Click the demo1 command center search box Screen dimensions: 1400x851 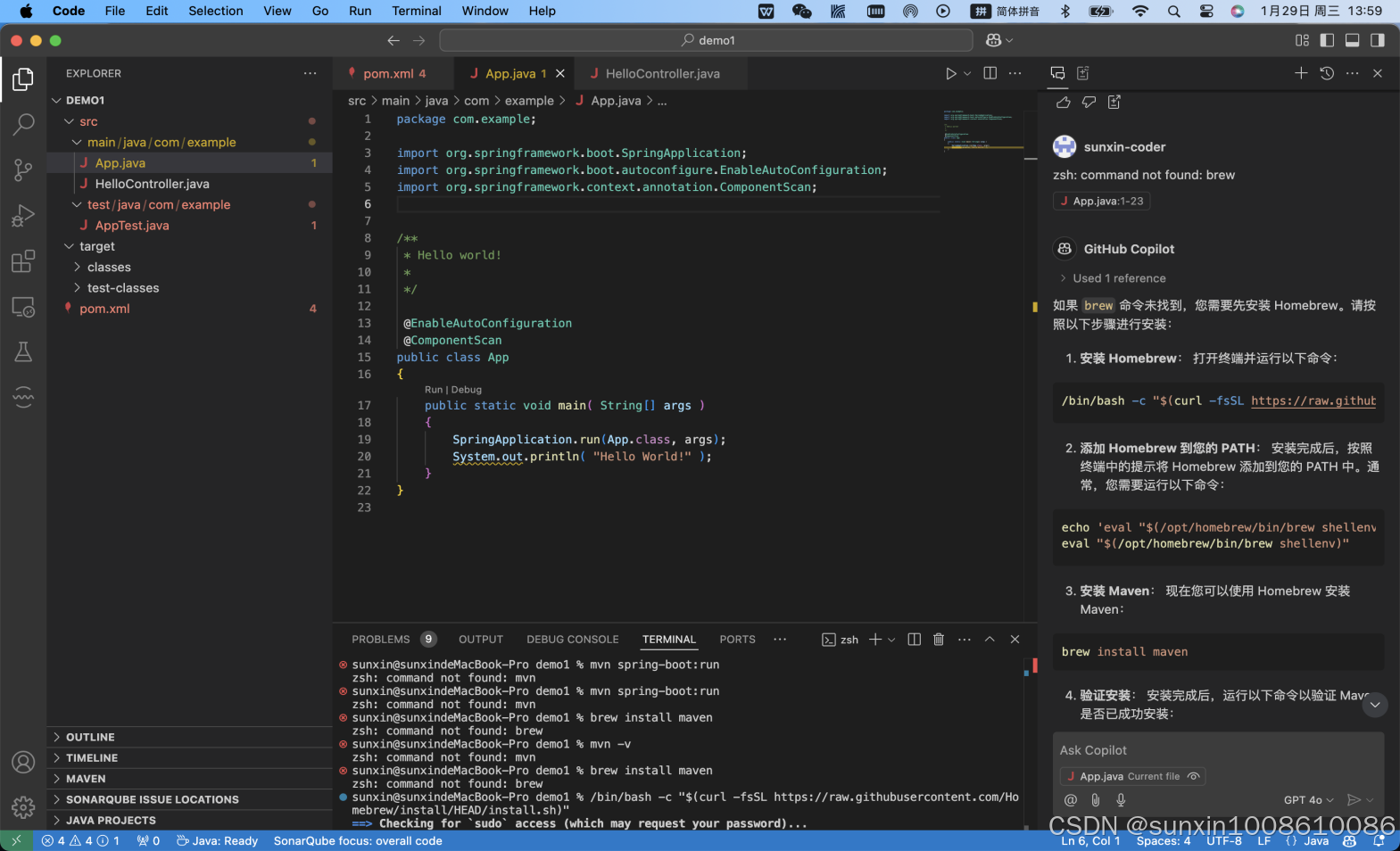point(706,40)
